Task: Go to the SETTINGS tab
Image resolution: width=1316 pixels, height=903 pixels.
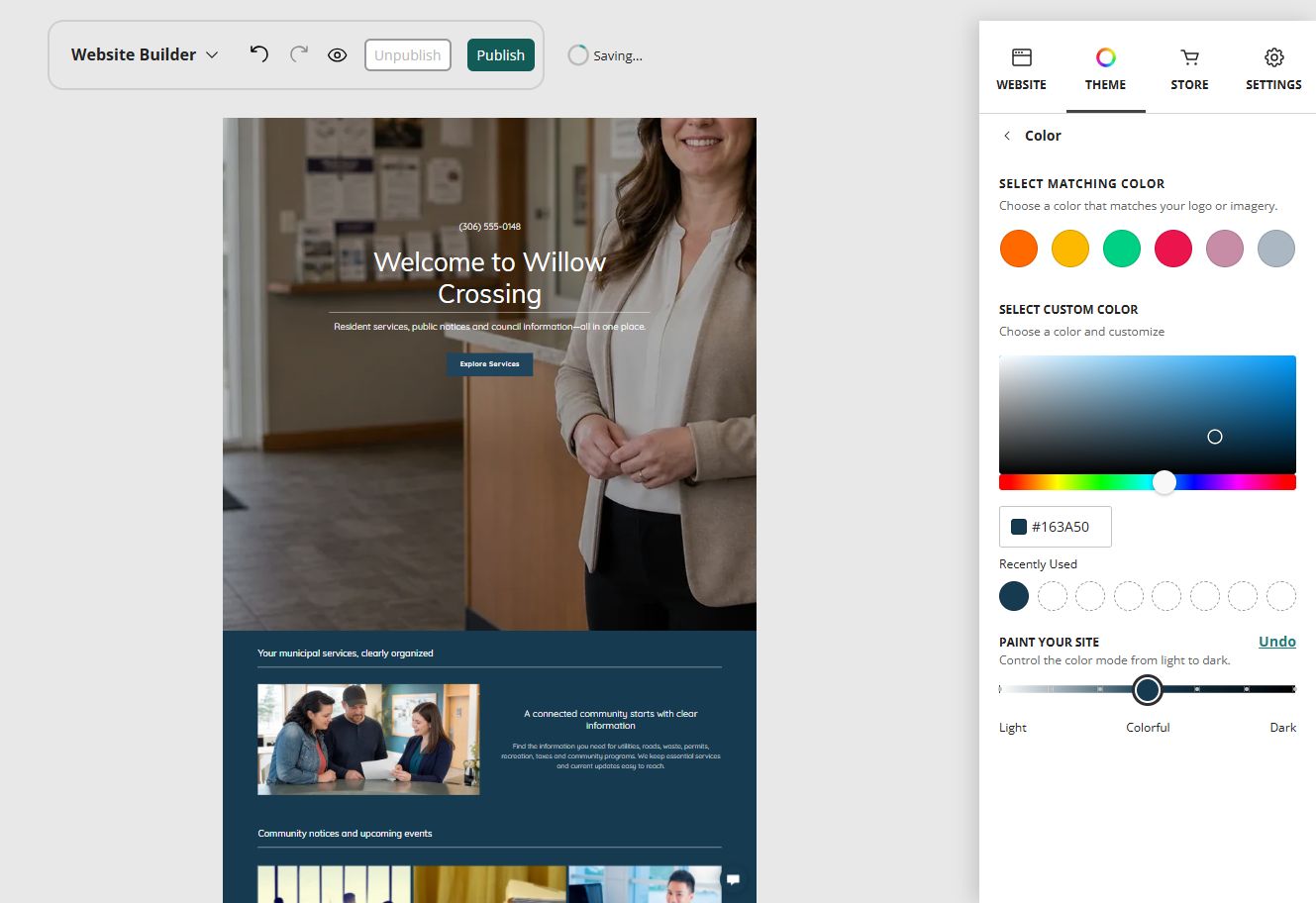Action: (1273, 69)
